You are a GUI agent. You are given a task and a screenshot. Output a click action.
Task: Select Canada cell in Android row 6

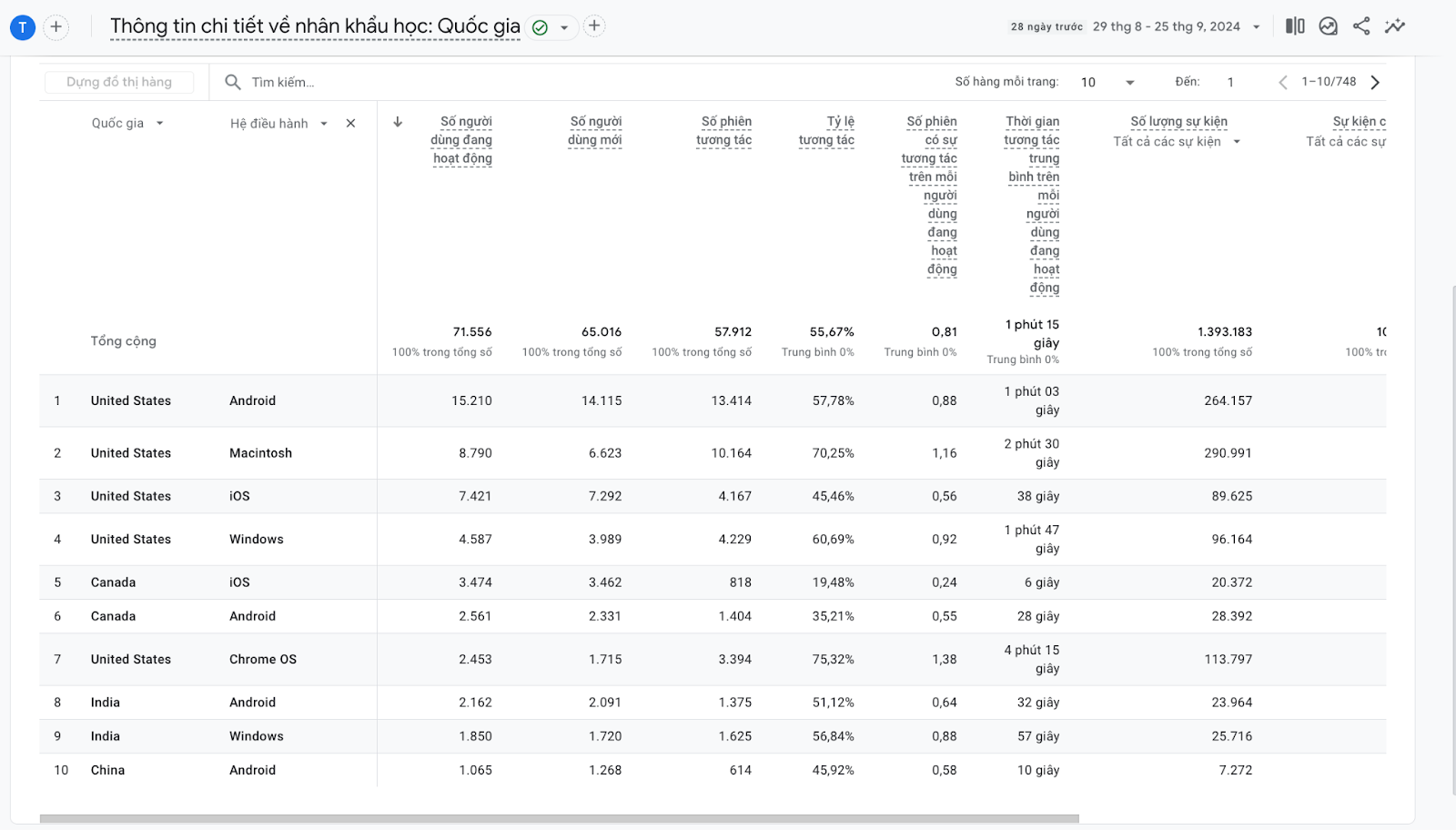click(x=113, y=616)
